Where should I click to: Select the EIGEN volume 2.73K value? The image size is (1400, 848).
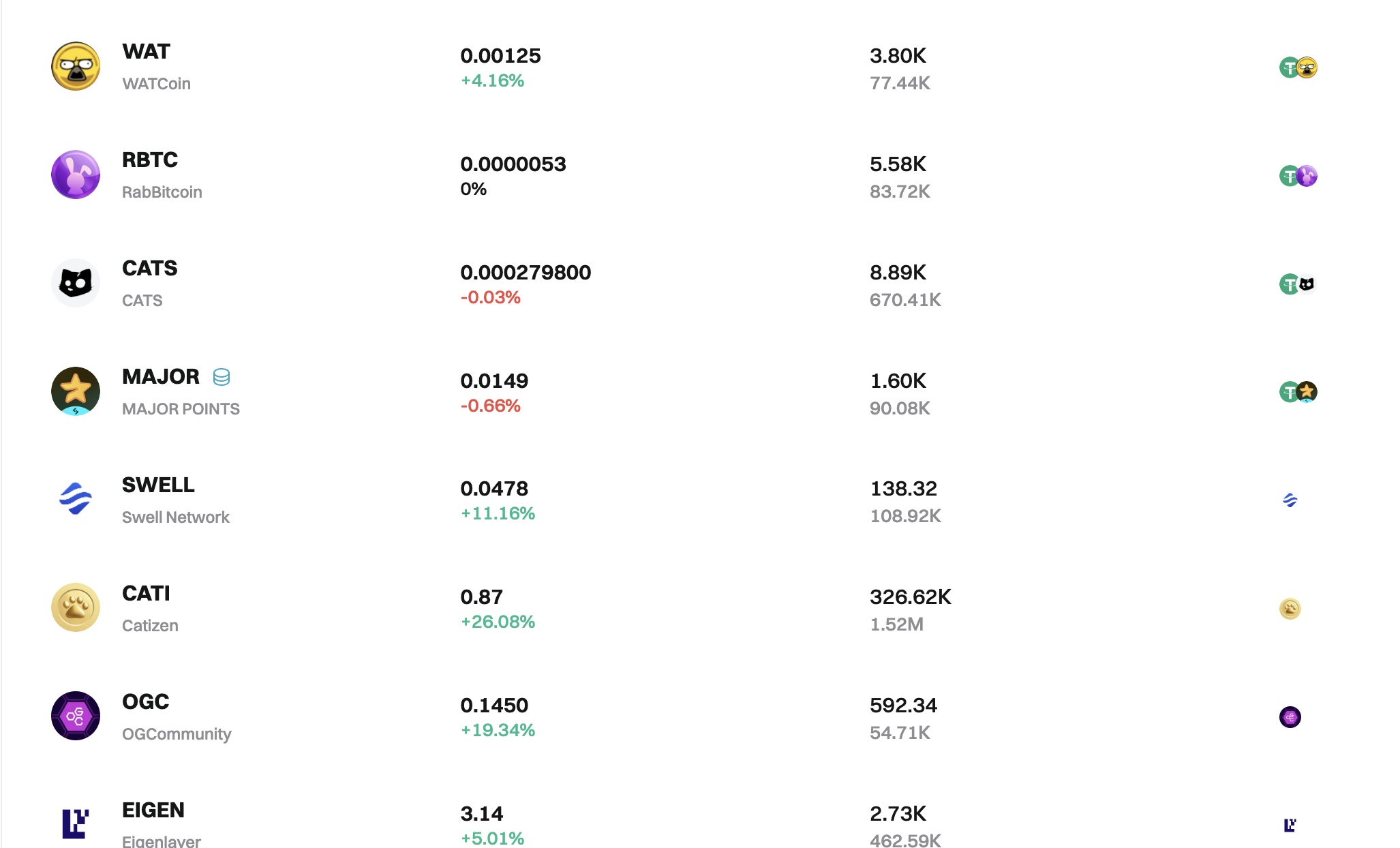coord(898,813)
